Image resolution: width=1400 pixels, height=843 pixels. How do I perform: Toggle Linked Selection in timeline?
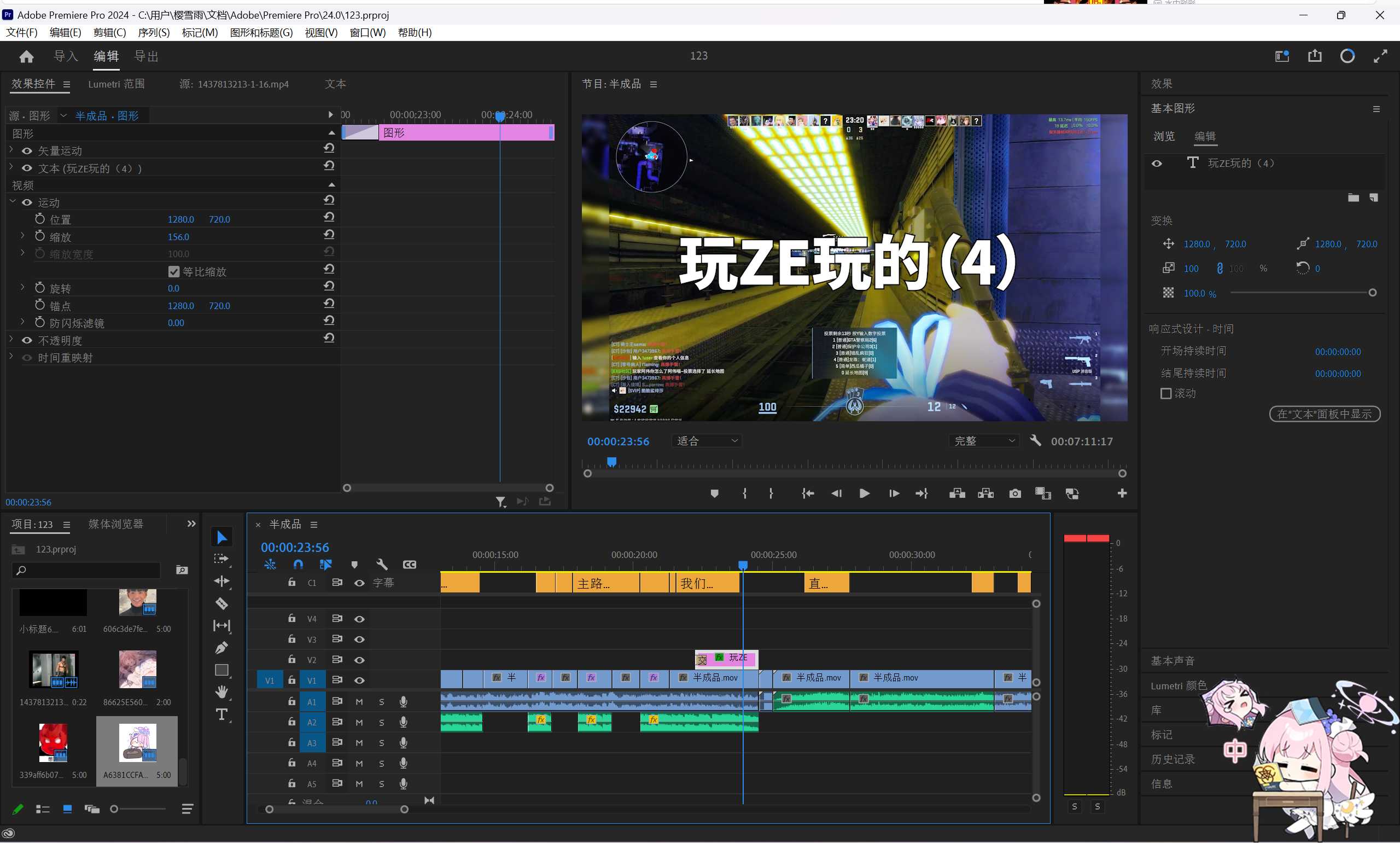pyautogui.click(x=326, y=564)
